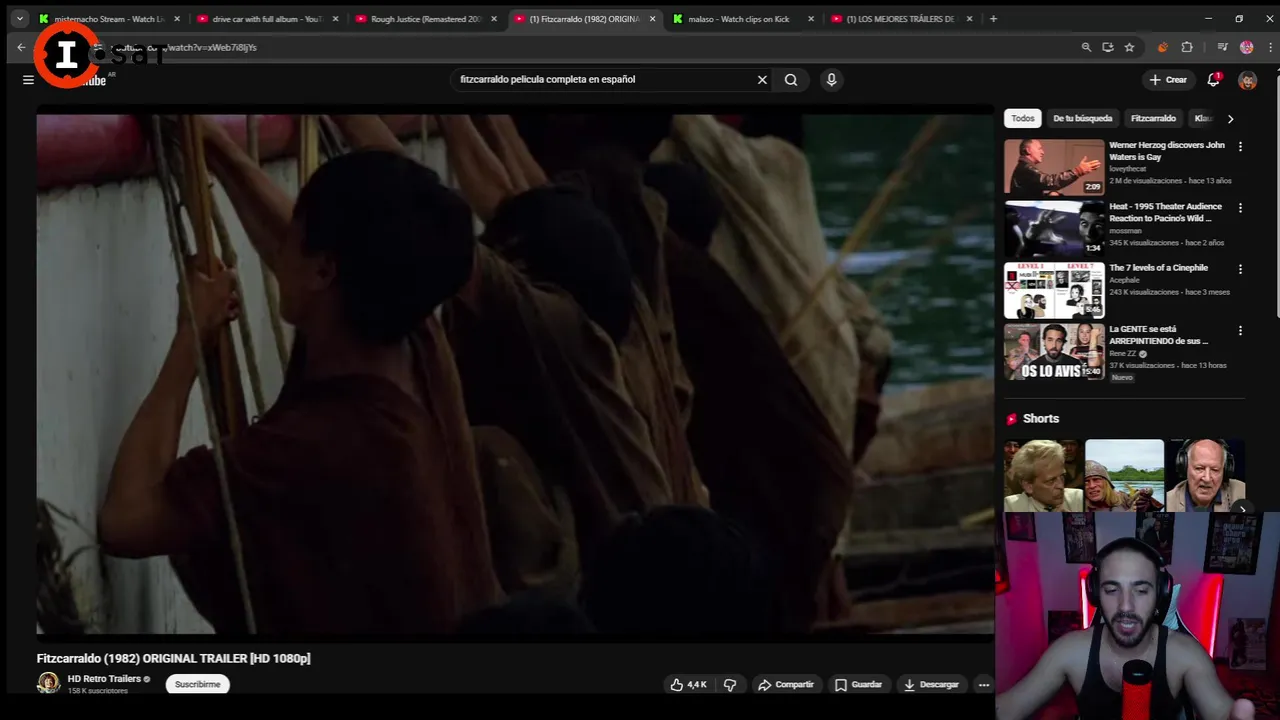Screen dimensions: 1280x720
Task: Open Chrome profile avatar
Action: click(x=1246, y=47)
